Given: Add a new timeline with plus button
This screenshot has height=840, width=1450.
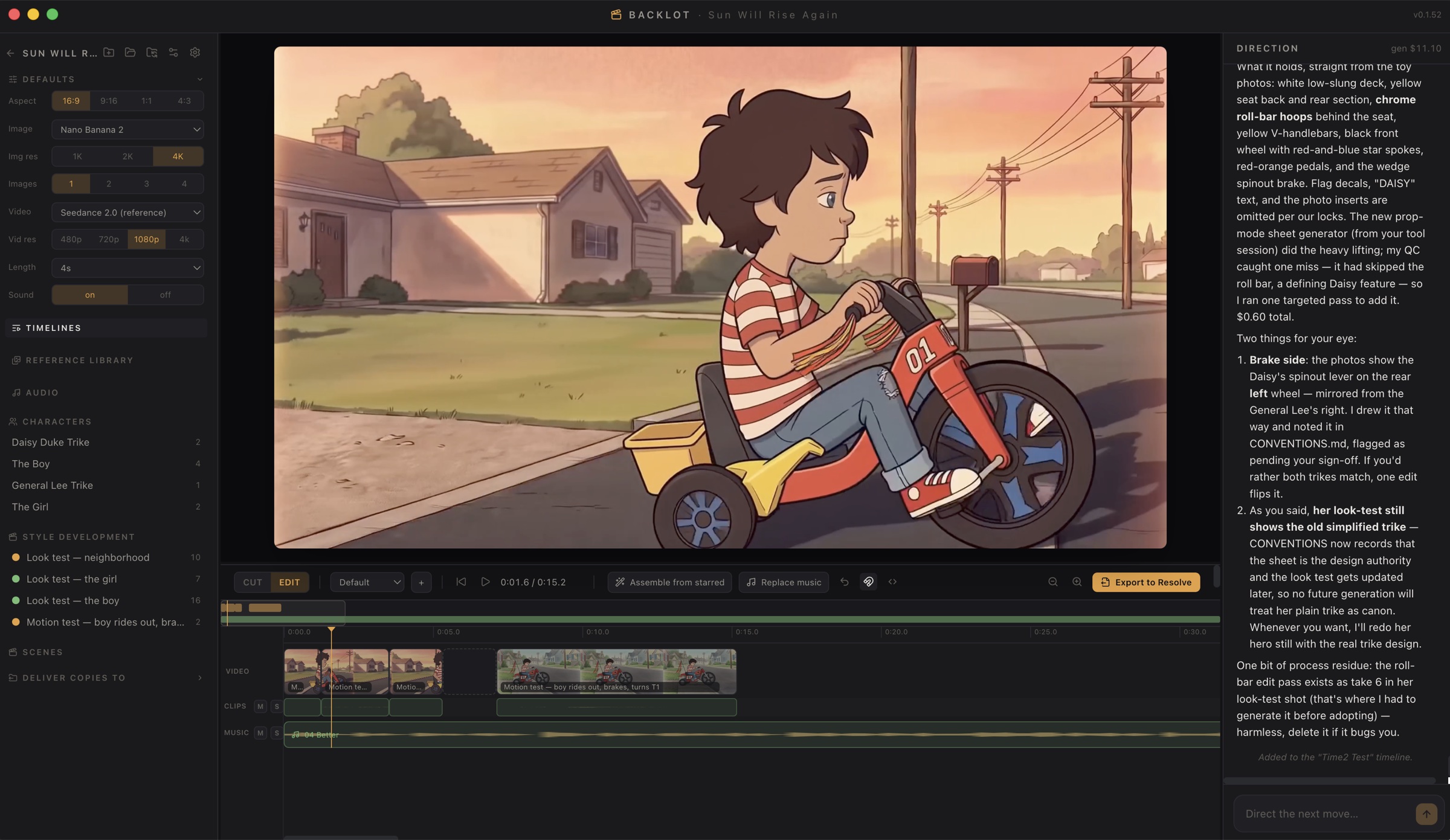Looking at the screenshot, I should pyautogui.click(x=421, y=582).
